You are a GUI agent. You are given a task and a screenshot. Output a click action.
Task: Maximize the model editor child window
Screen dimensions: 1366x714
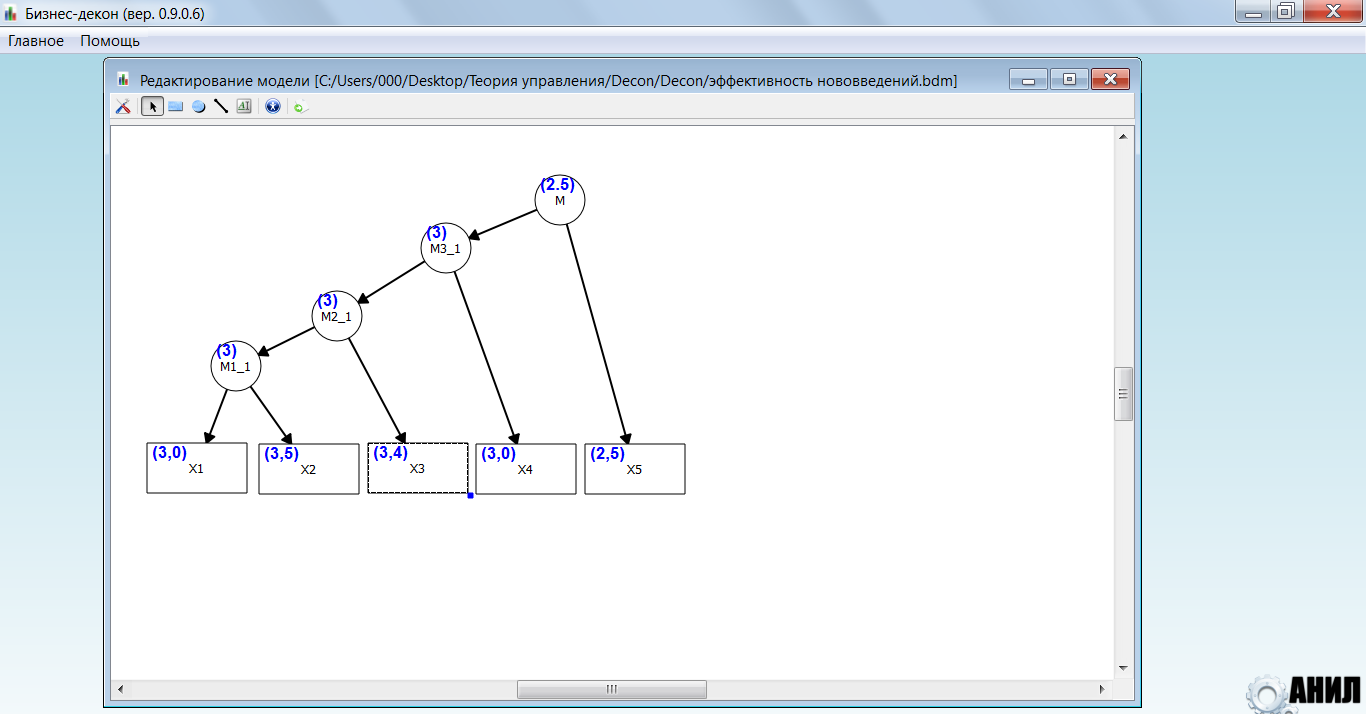pyautogui.click(x=1069, y=80)
